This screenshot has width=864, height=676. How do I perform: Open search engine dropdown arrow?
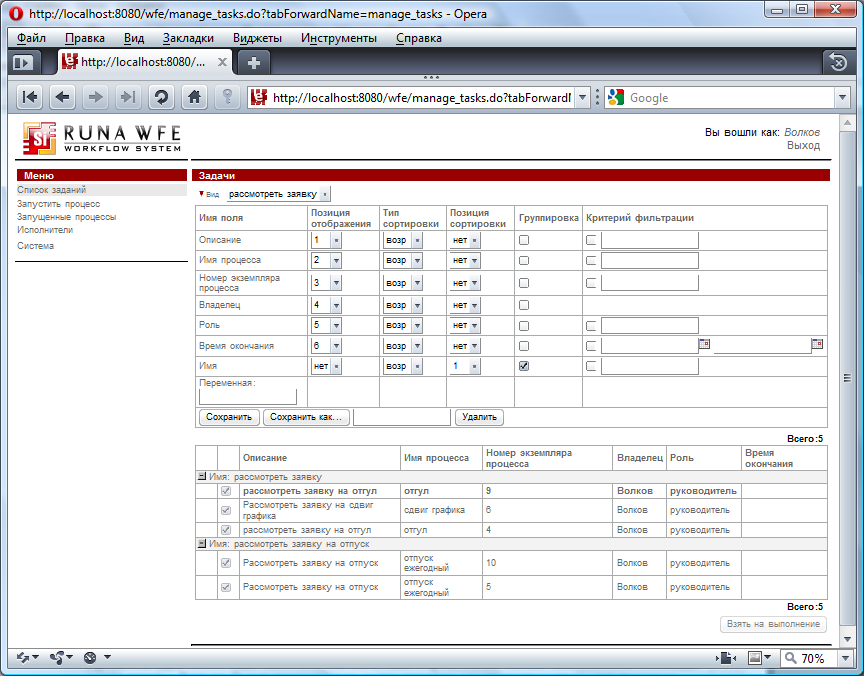842,98
